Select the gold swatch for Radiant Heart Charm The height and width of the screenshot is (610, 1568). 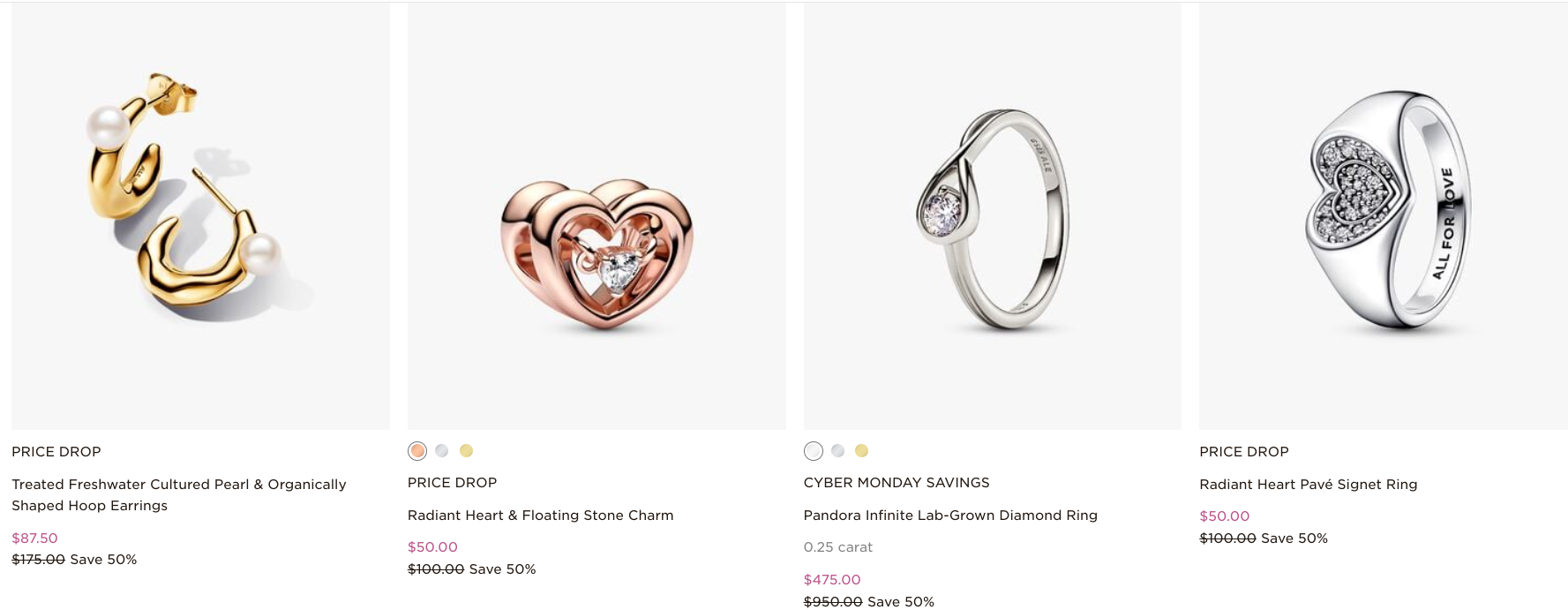[x=467, y=450]
